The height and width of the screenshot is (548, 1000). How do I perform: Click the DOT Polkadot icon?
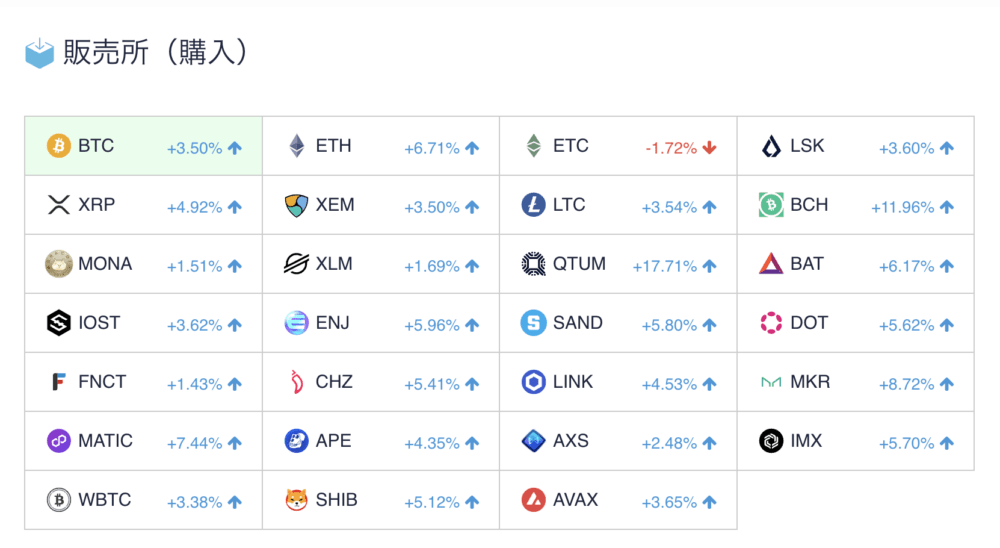click(771, 323)
